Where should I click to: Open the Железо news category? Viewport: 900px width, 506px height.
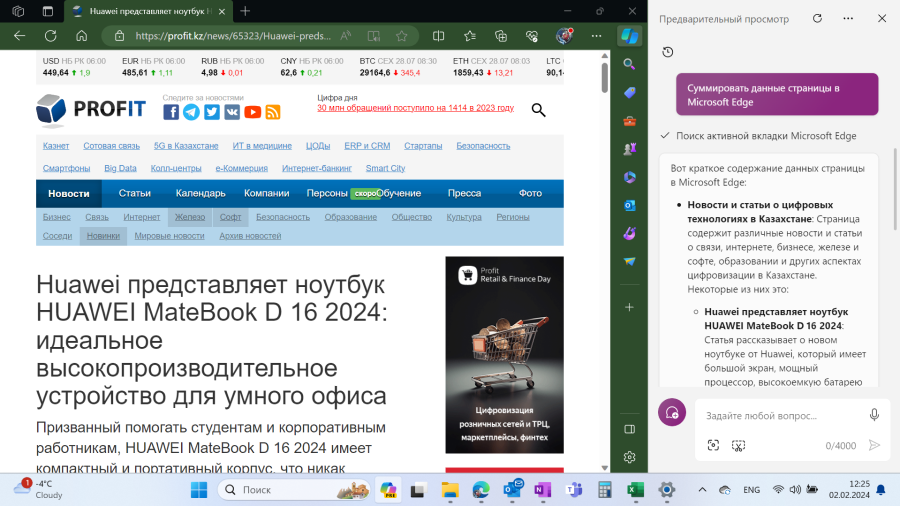coord(190,217)
